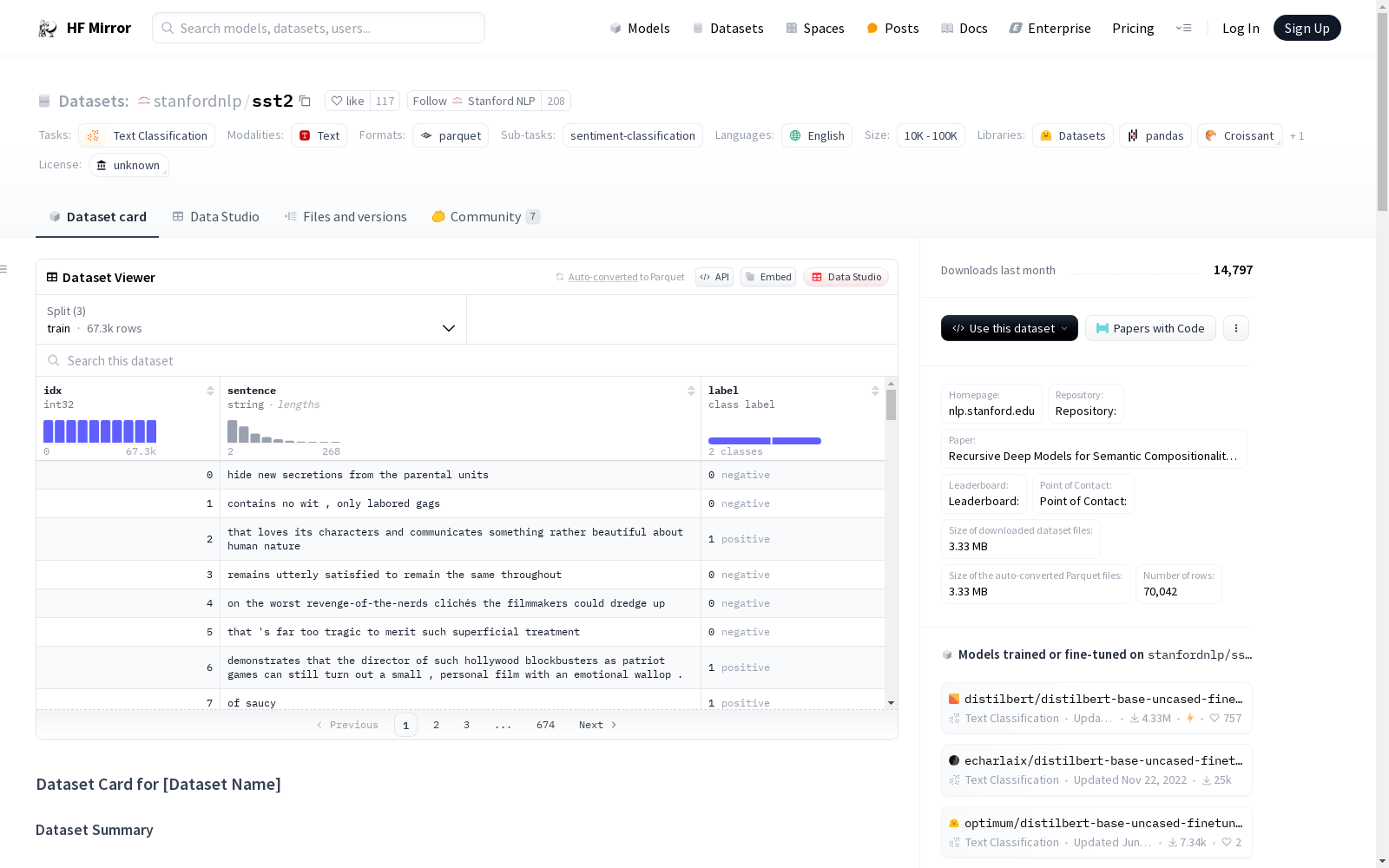Click the sentiment-classification sub-task tag
1389x868 pixels.
(633, 135)
